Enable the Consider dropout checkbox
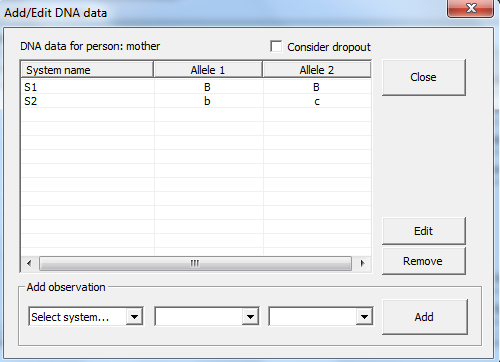This screenshot has height=362, width=500. click(x=276, y=46)
